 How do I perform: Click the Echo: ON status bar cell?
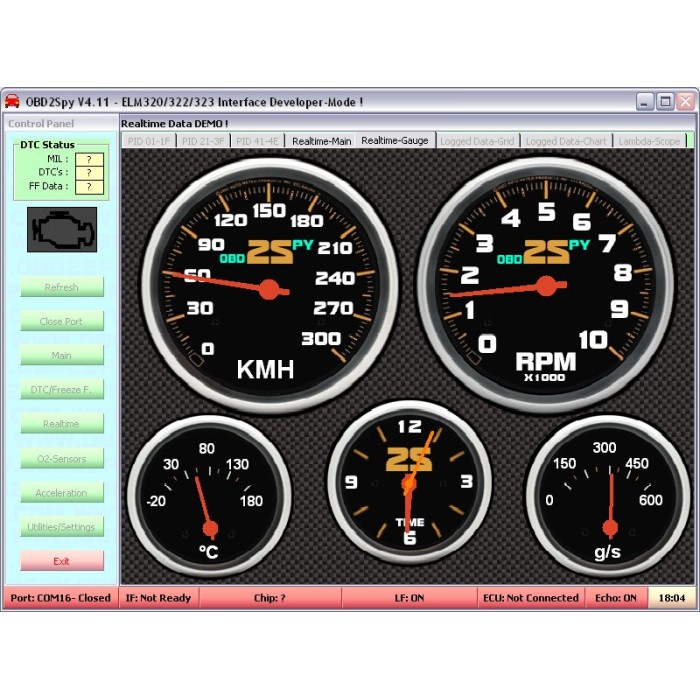coord(616,598)
